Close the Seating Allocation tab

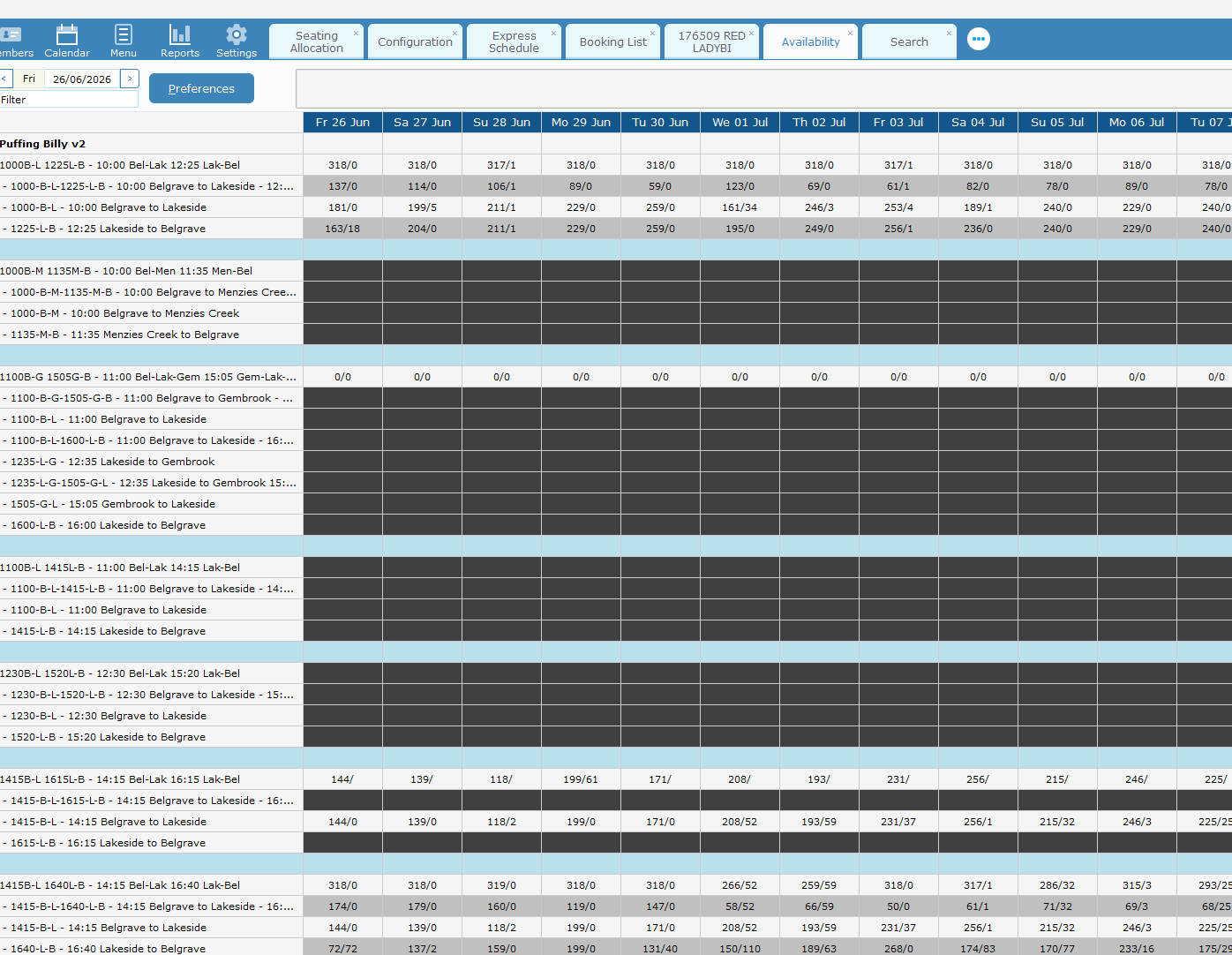pos(357,34)
